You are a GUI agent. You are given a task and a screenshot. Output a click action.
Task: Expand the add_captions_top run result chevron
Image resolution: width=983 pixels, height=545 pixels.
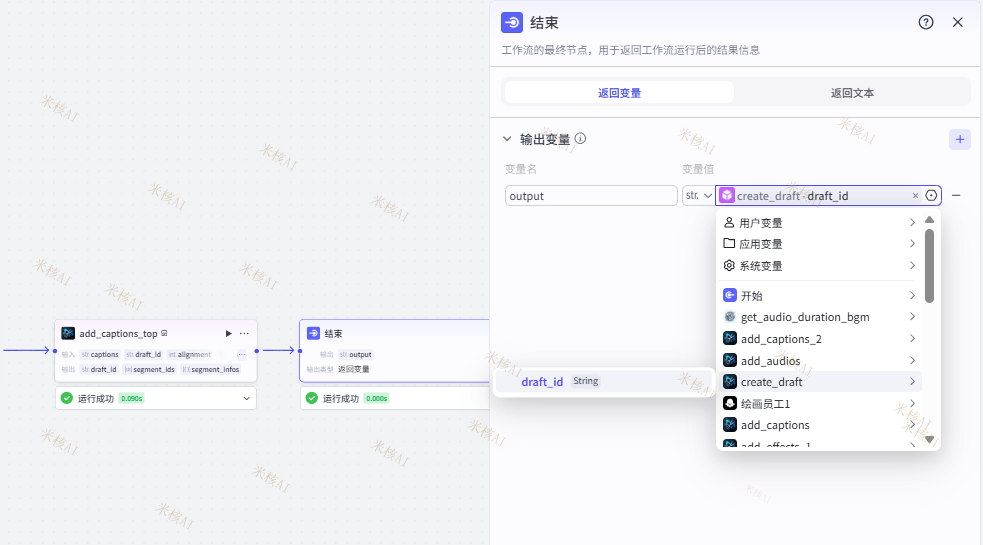click(247, 398)
